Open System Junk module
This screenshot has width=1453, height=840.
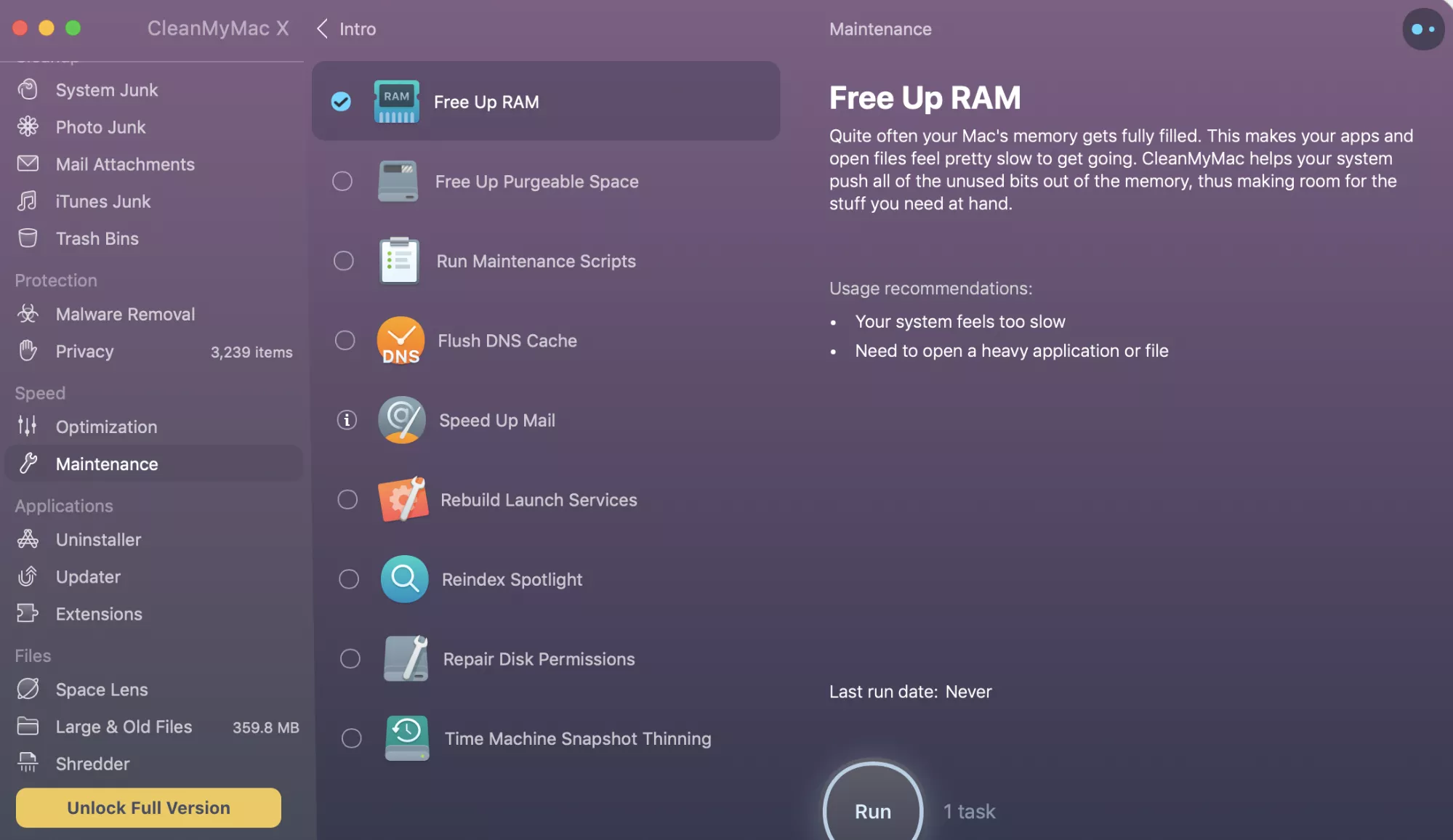point(154,89)
